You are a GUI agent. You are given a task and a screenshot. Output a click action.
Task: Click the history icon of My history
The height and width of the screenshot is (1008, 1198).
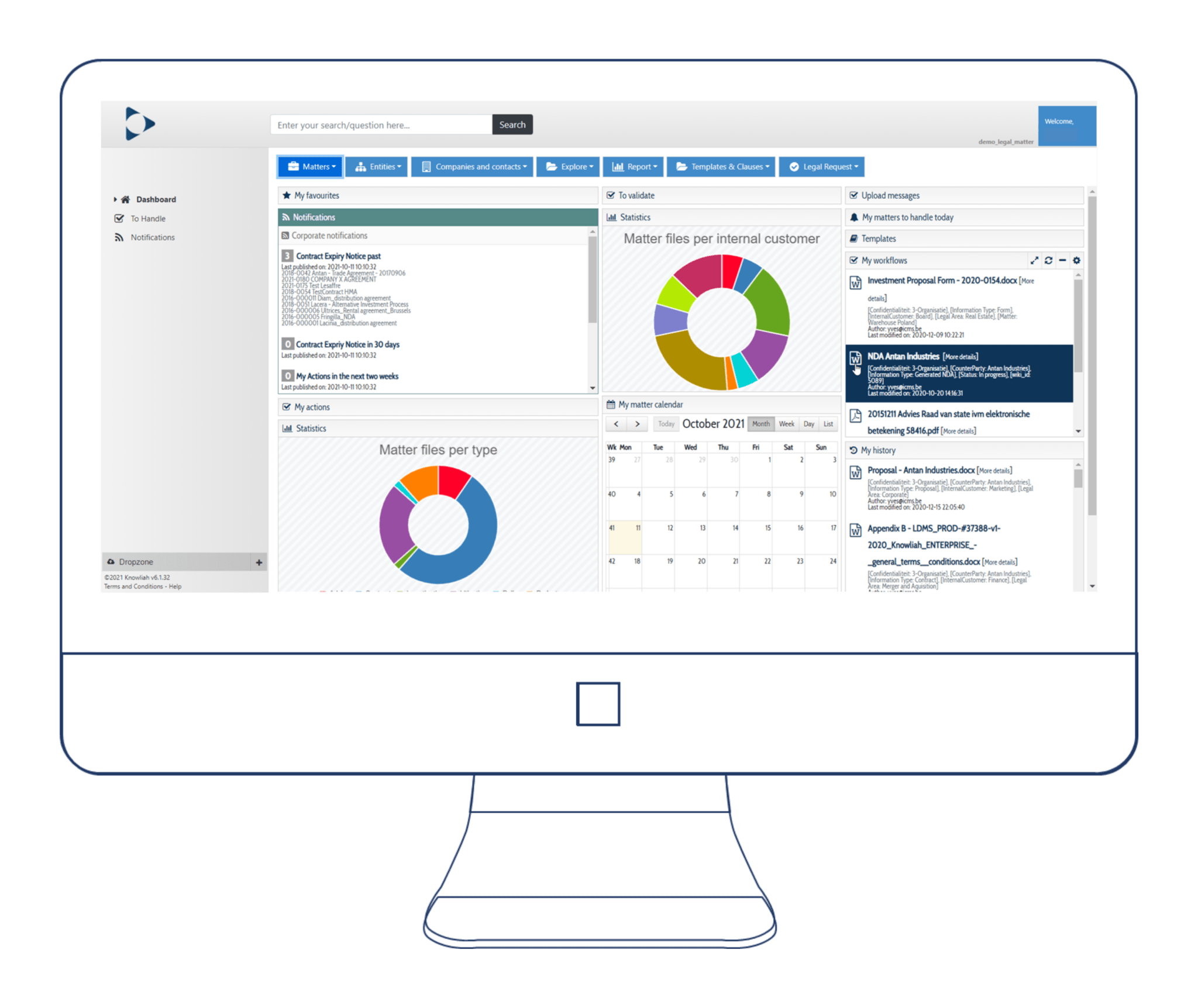(853, 450)
